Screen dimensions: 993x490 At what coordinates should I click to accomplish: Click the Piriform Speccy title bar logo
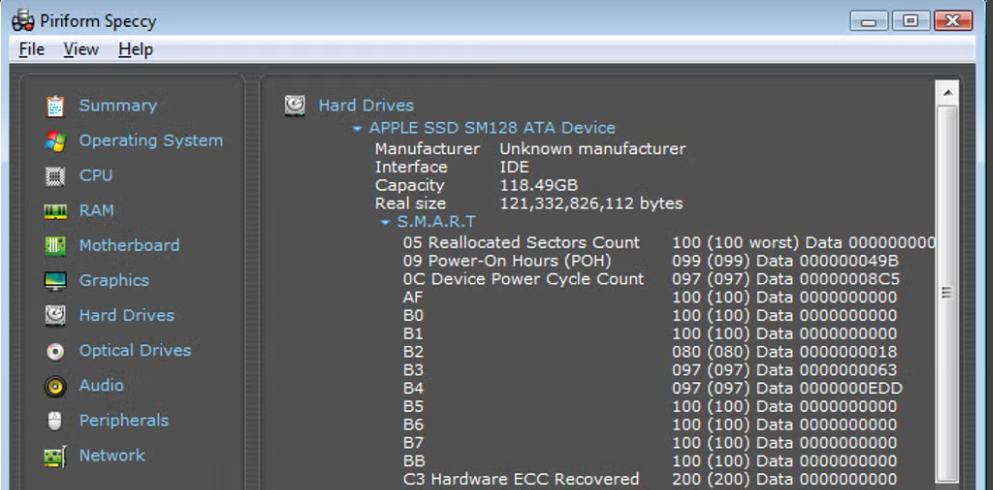tap(23, 21)
